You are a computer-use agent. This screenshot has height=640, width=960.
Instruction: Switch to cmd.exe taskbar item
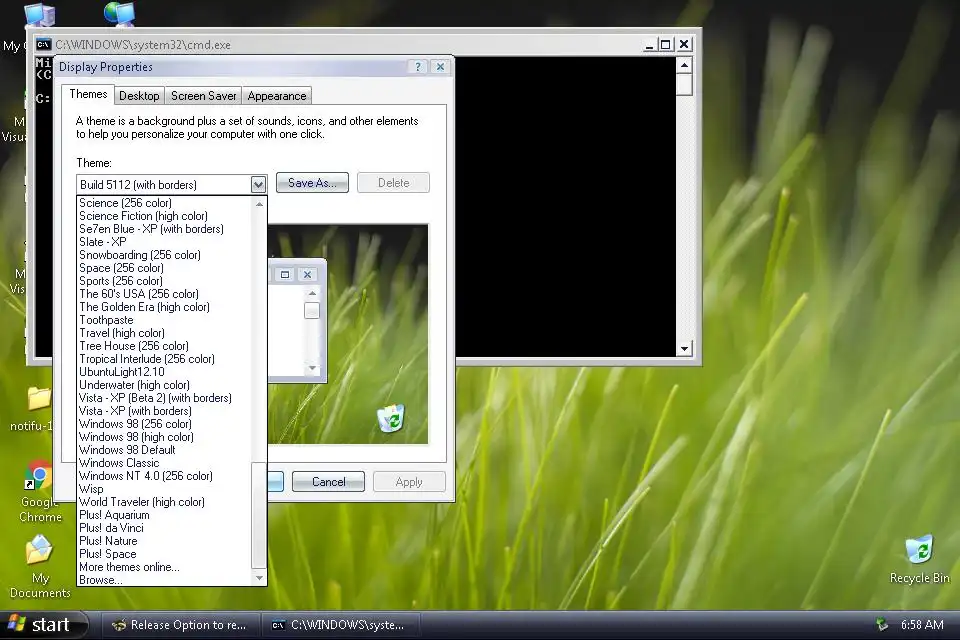point(340,625)
